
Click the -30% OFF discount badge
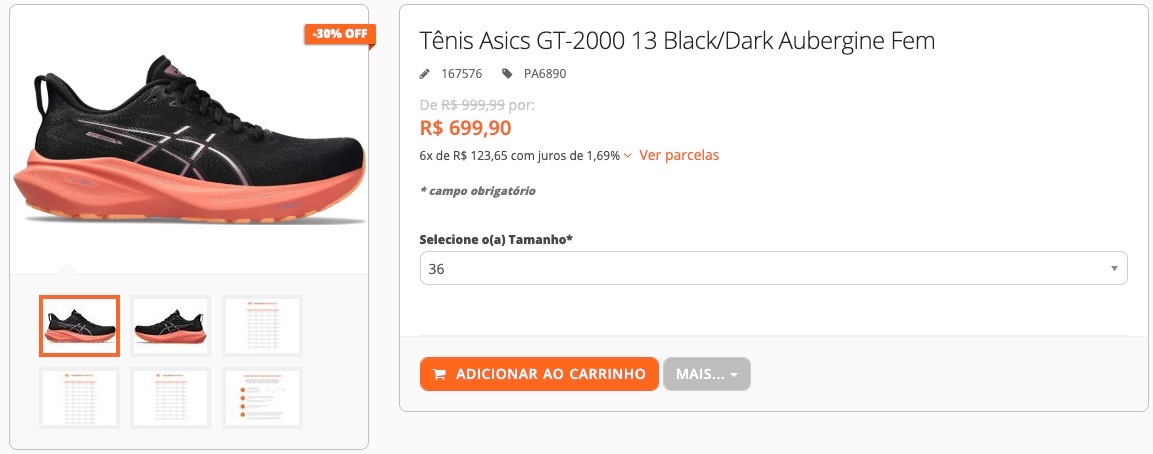pyautogui.click(x=339, y=34)
